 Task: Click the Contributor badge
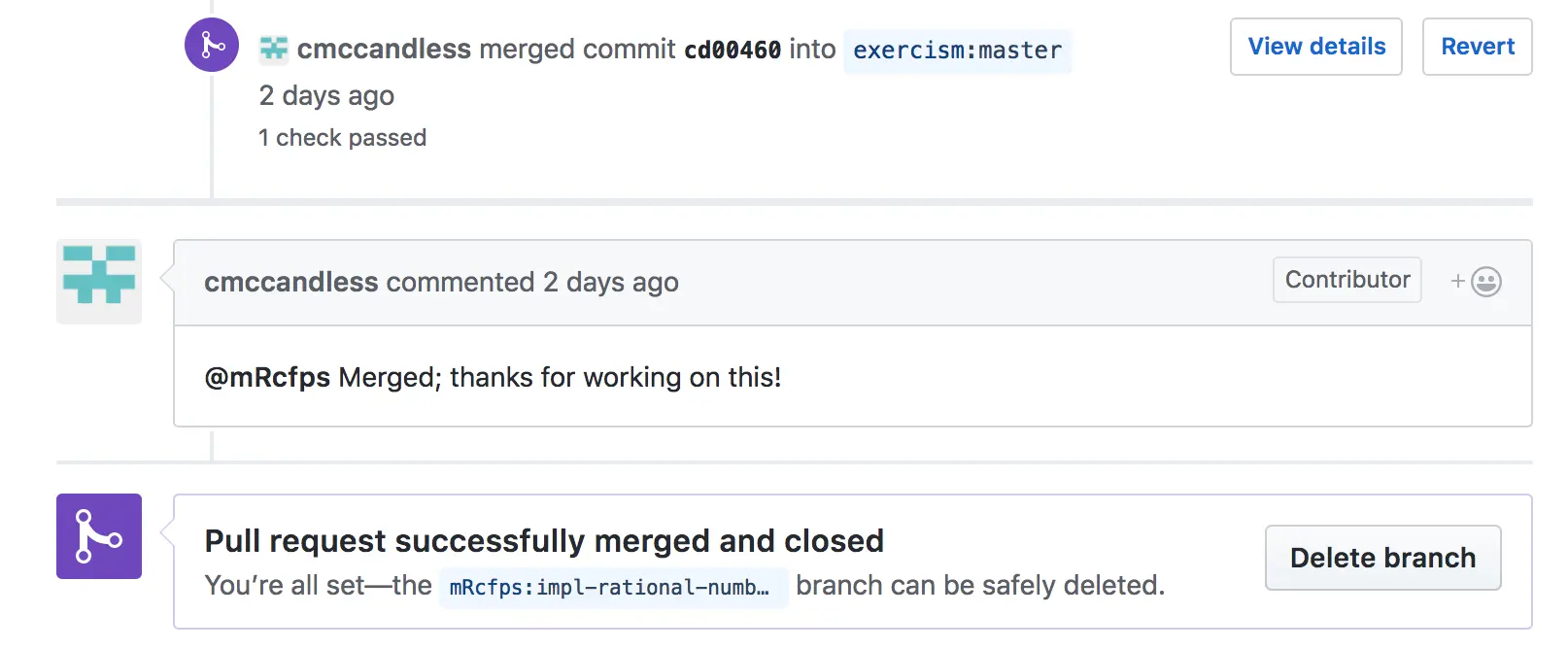pos(1346,280)
